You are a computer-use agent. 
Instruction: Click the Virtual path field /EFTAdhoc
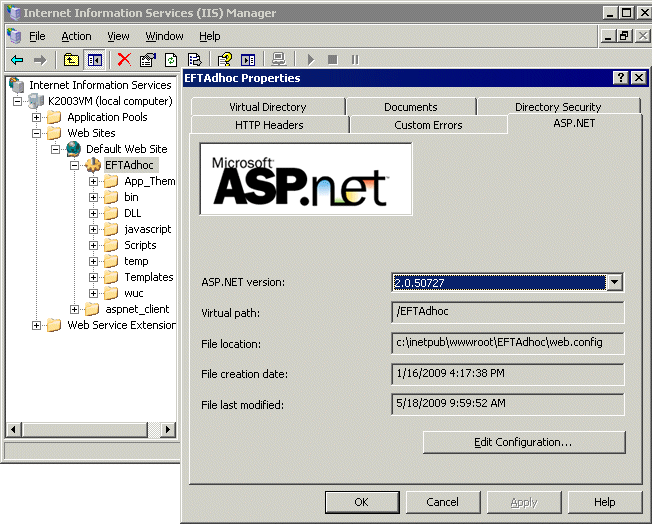click(508, 312)
